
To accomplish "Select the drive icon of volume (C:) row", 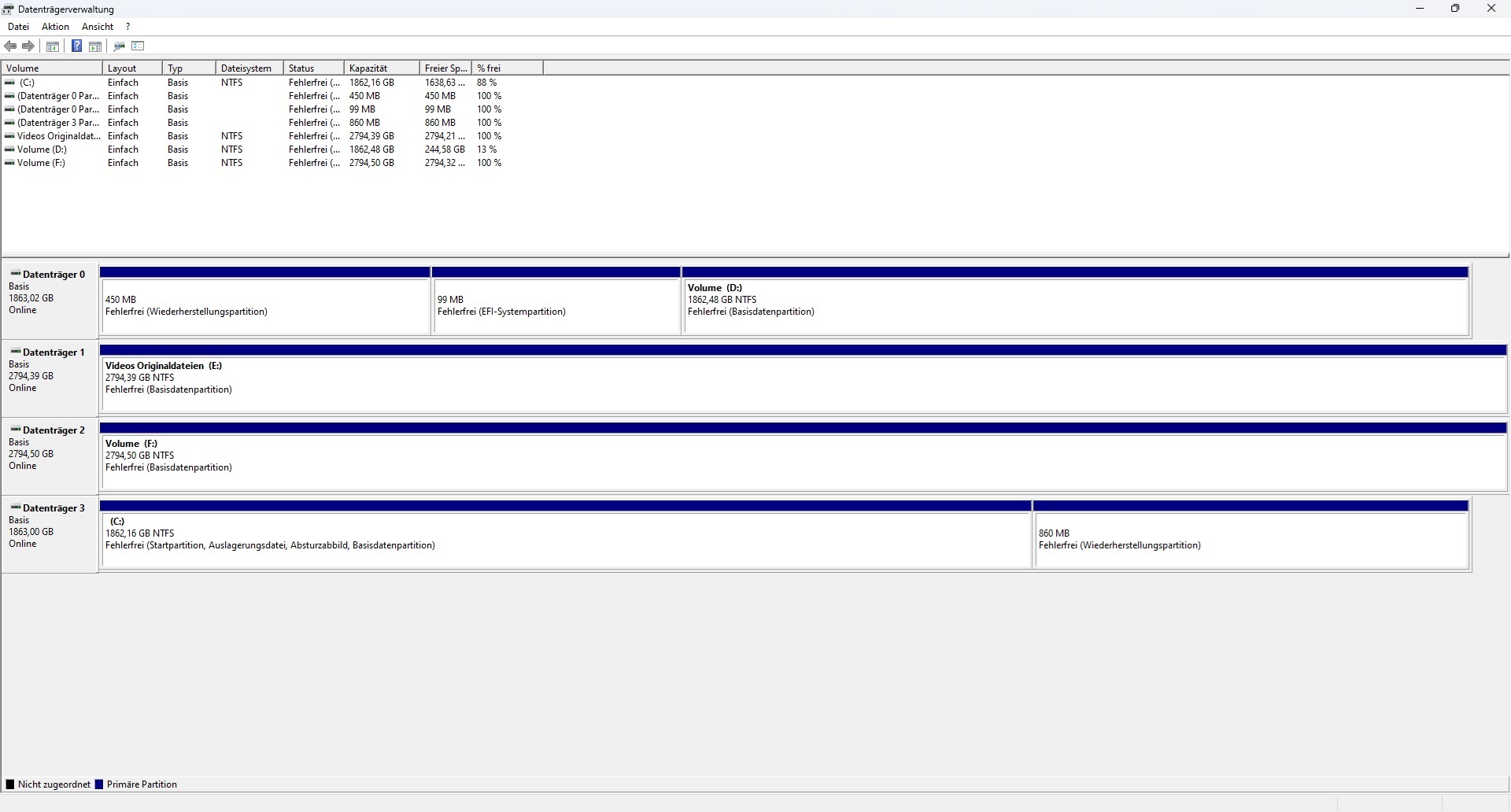I will click(10, 83).
